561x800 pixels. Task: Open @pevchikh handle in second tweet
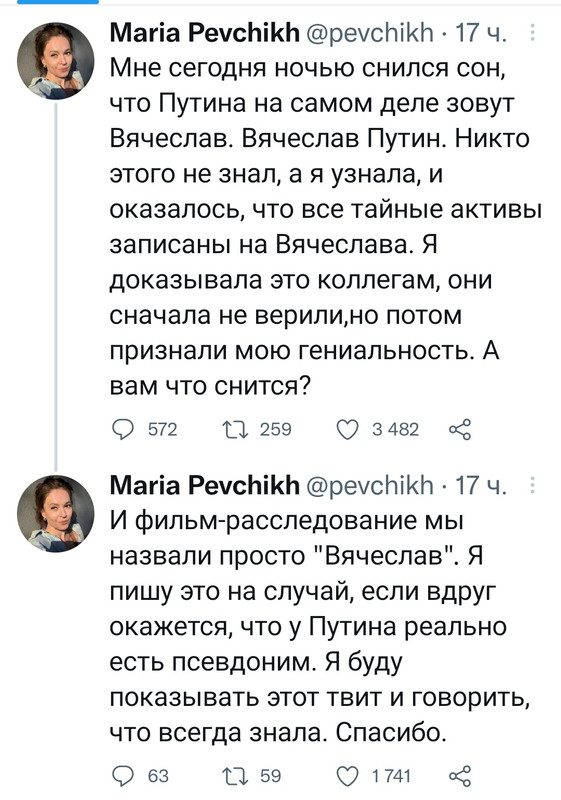(370, 485)
